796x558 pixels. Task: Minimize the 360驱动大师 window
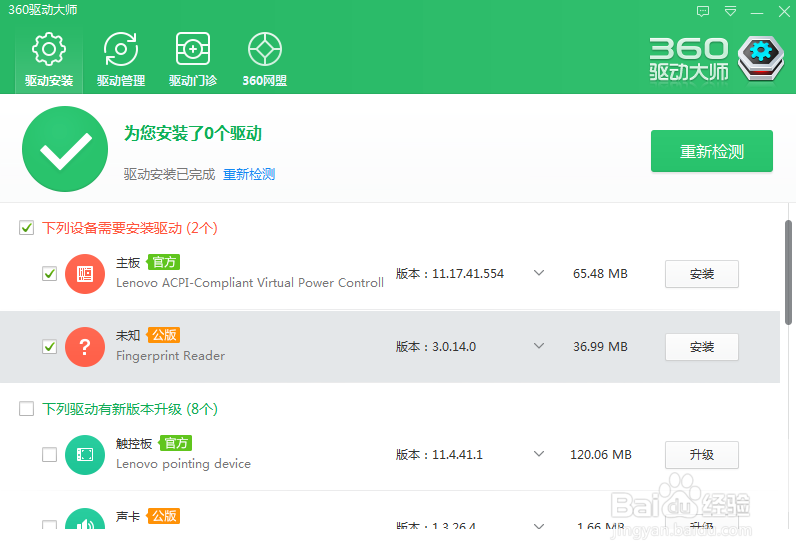(757, 11)
